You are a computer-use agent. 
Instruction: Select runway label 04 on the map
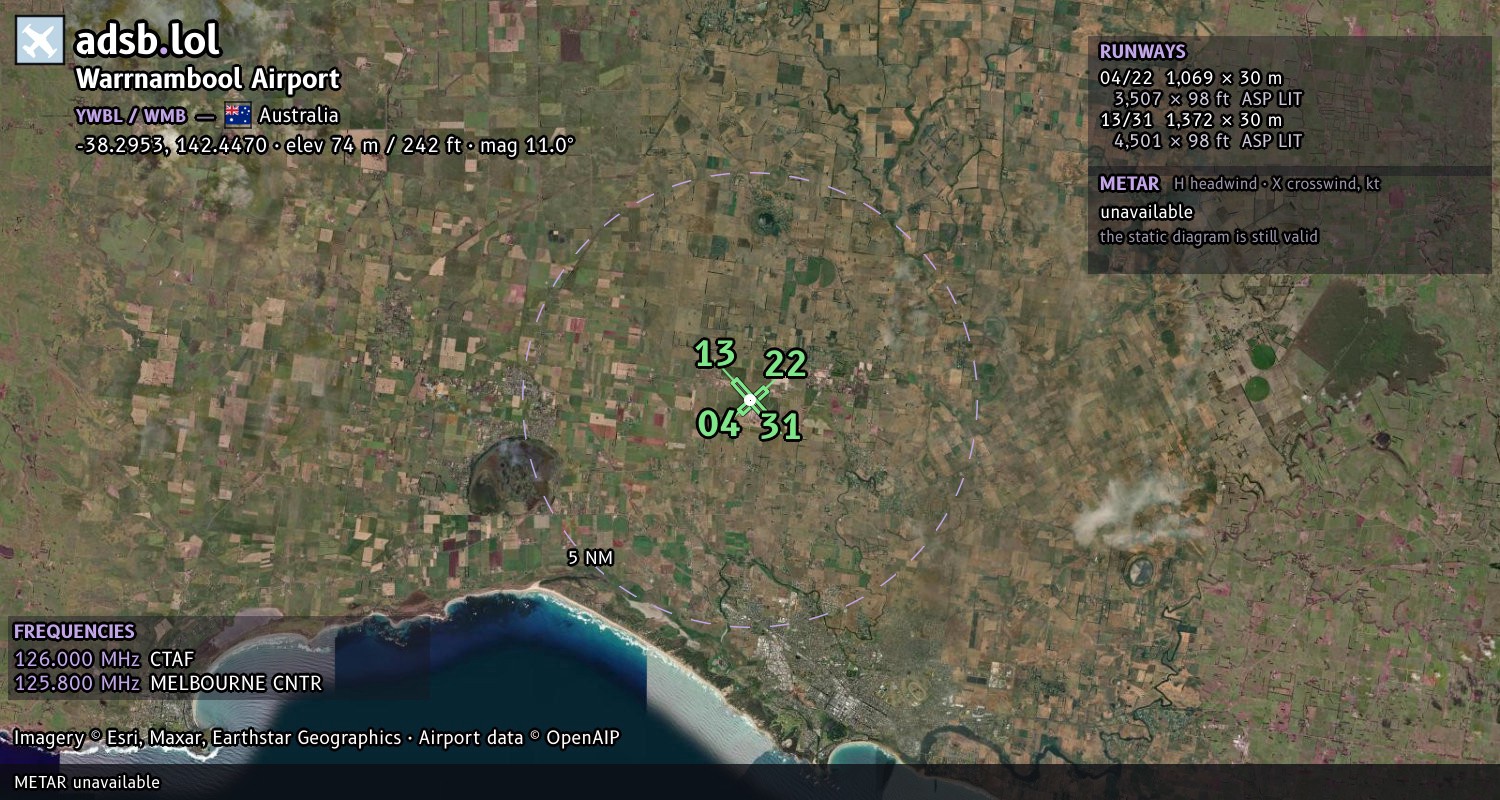(719, 424)
